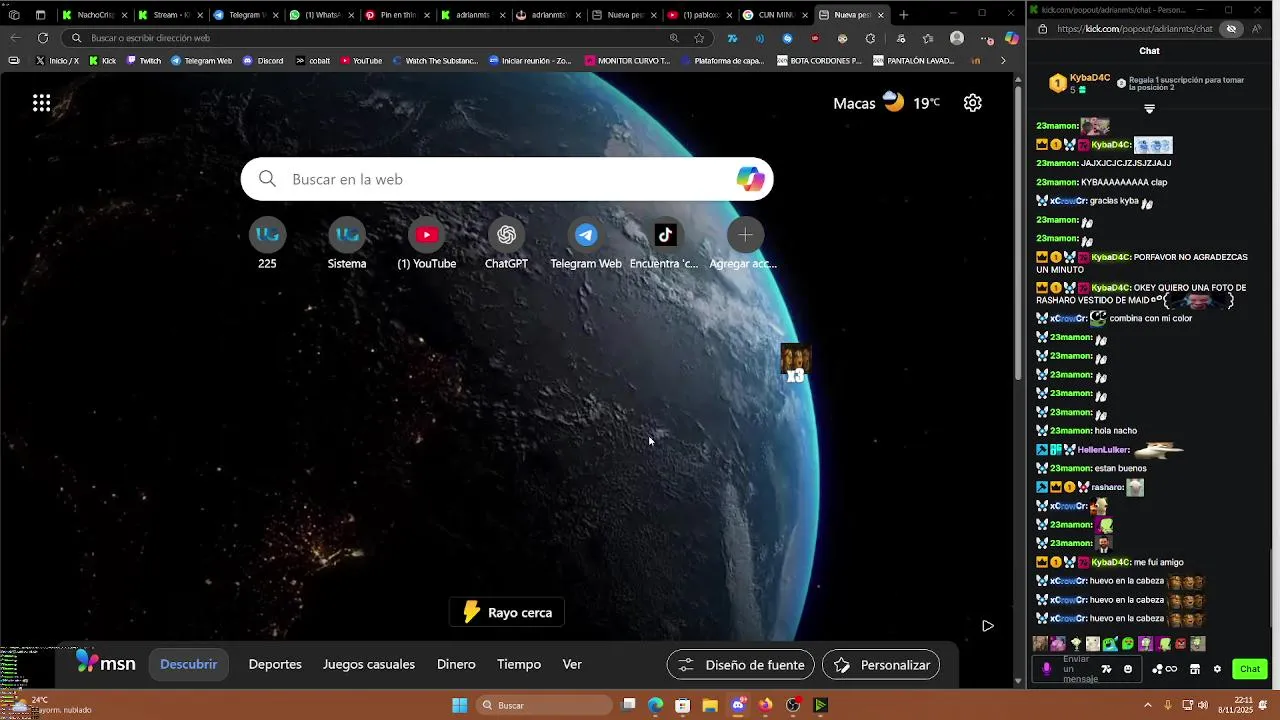Play the background video button

(987, 626)
